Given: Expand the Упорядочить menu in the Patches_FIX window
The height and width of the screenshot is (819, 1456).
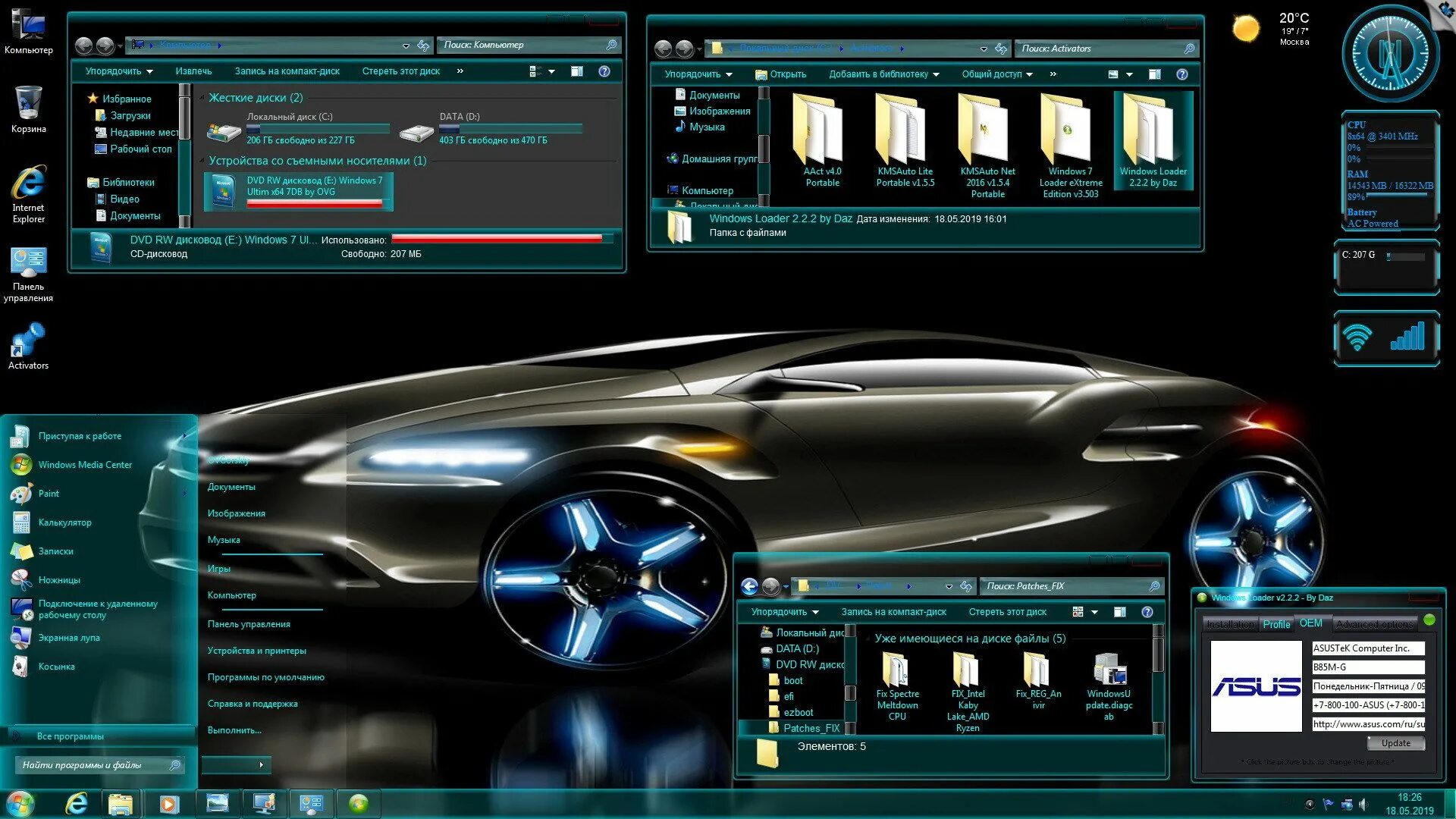Looking at the screenshot, I should (x=785, y=612).
